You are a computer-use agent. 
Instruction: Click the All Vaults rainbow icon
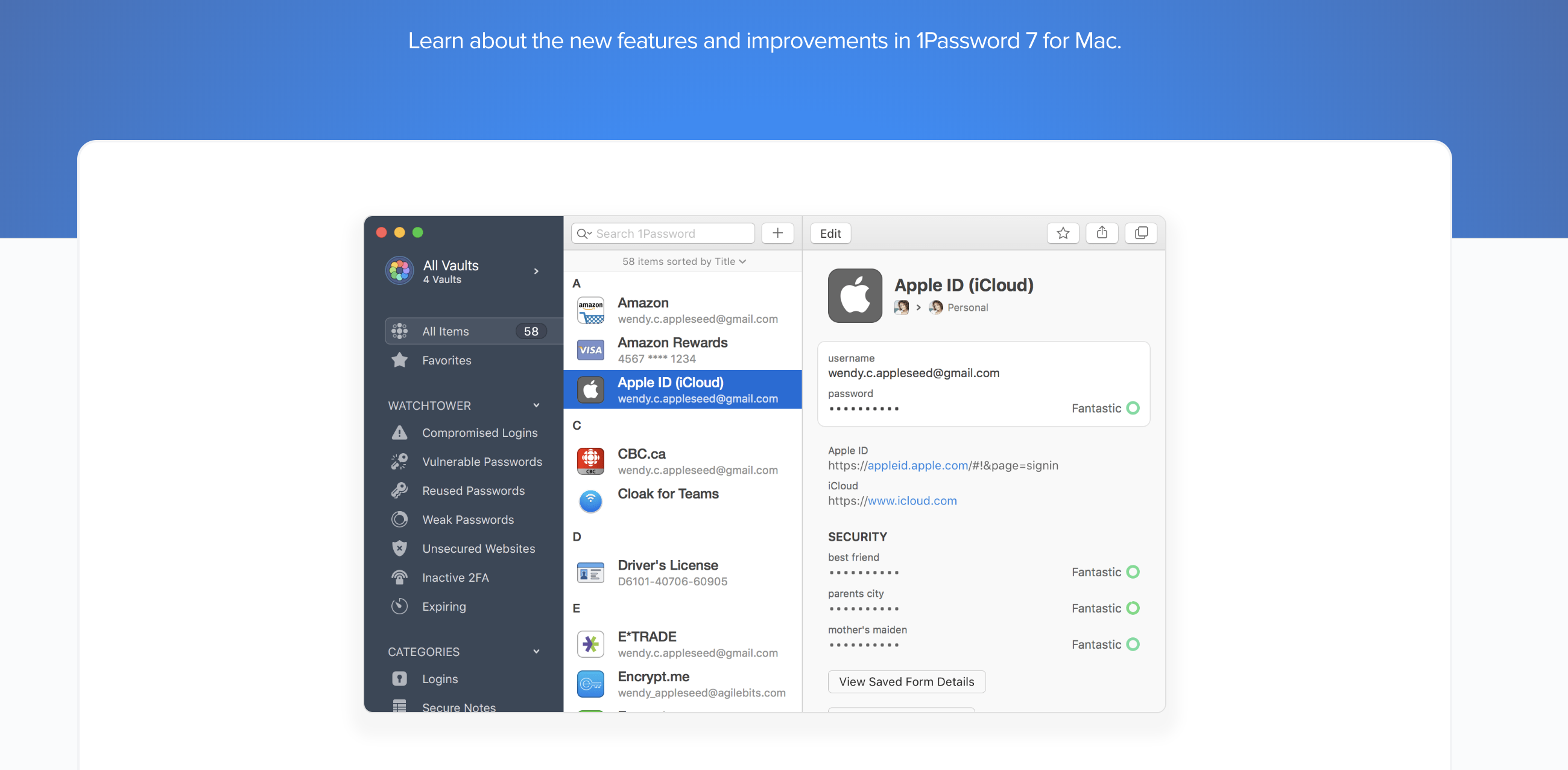point(399,270)
